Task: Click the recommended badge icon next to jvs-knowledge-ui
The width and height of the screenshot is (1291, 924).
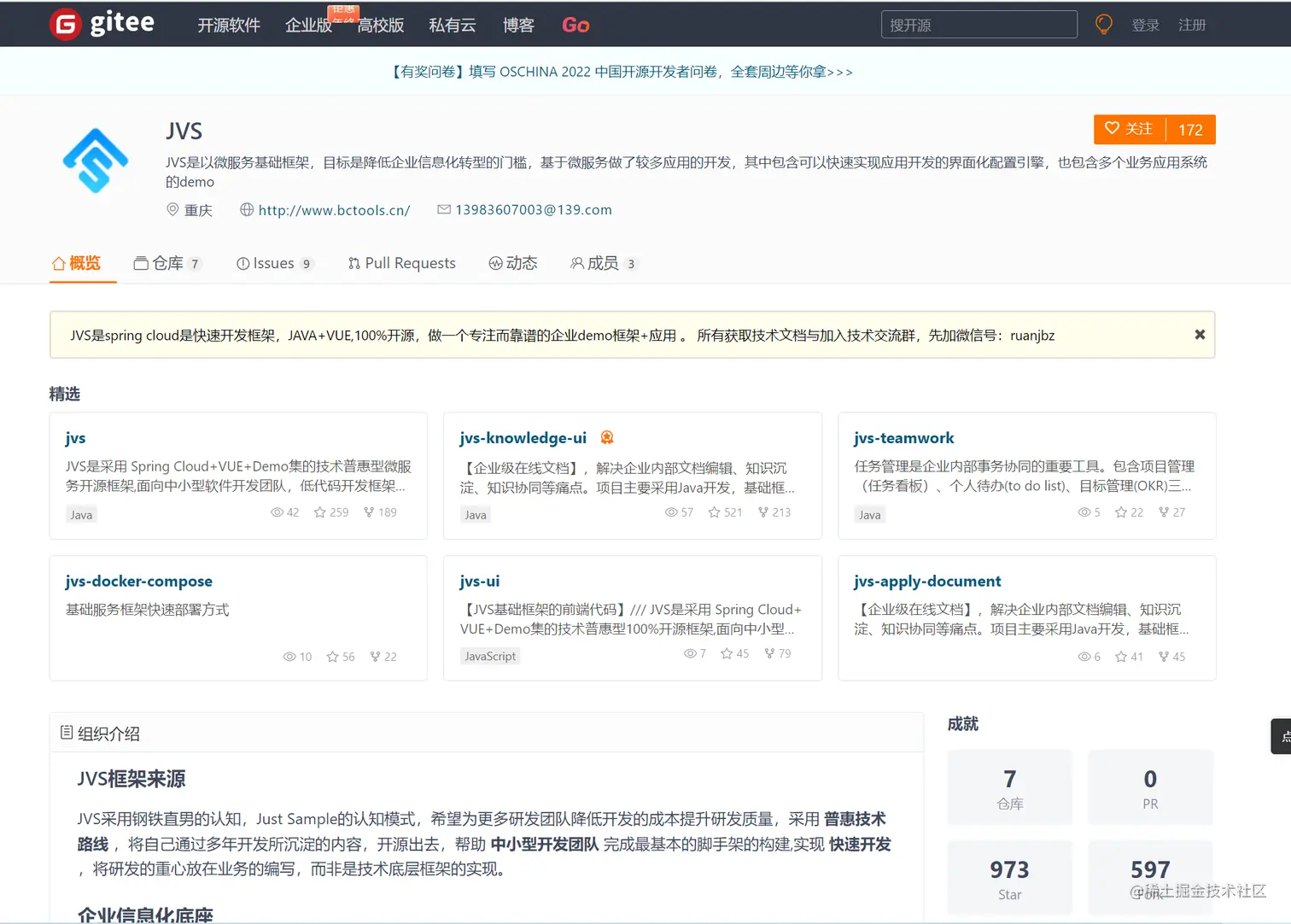Action: point(607,437)
